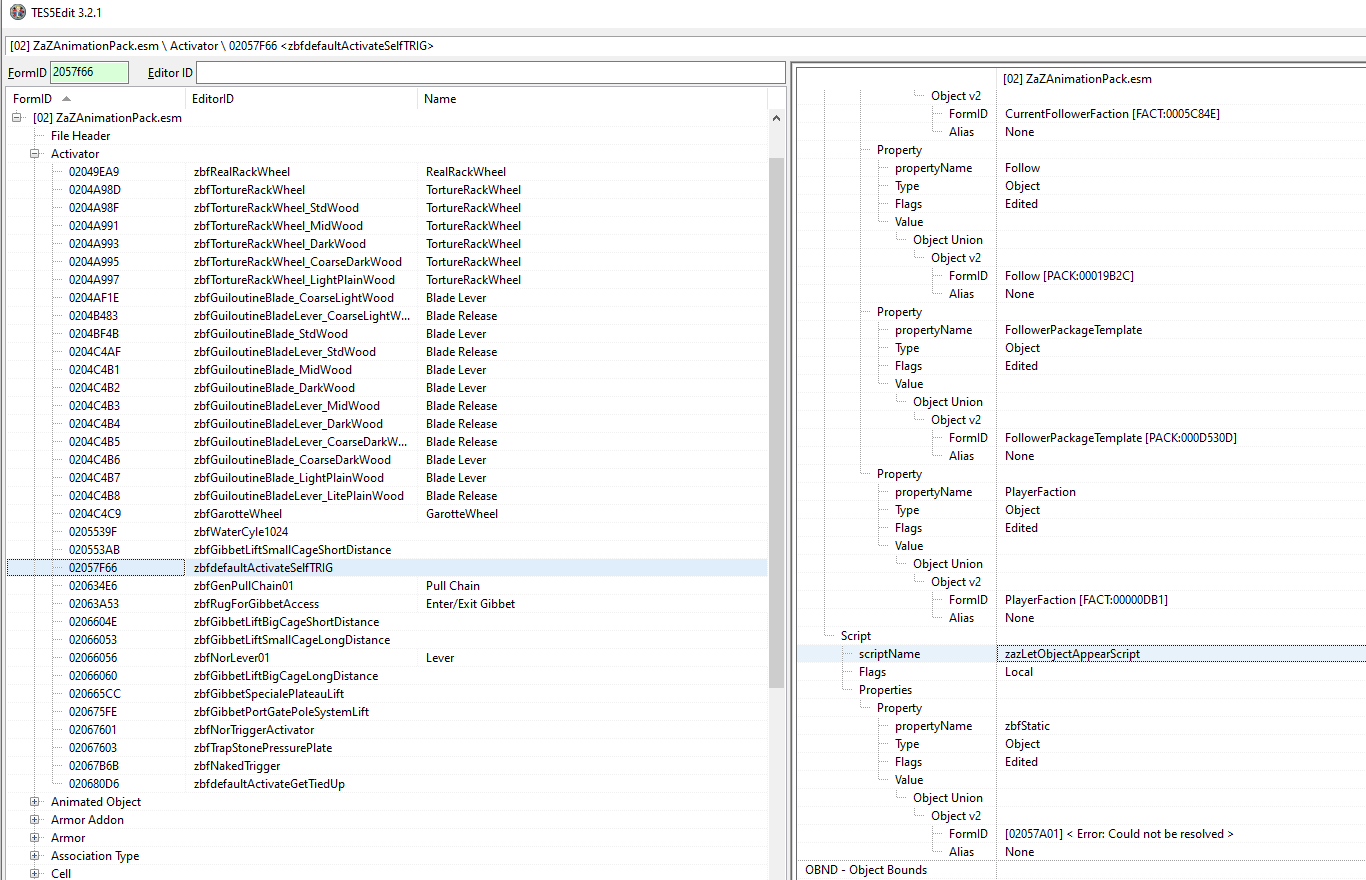Select zbfGuiloutineBlade_StdWood row
This screenshot has height=880, width=1366.
[x=387, y=334]
